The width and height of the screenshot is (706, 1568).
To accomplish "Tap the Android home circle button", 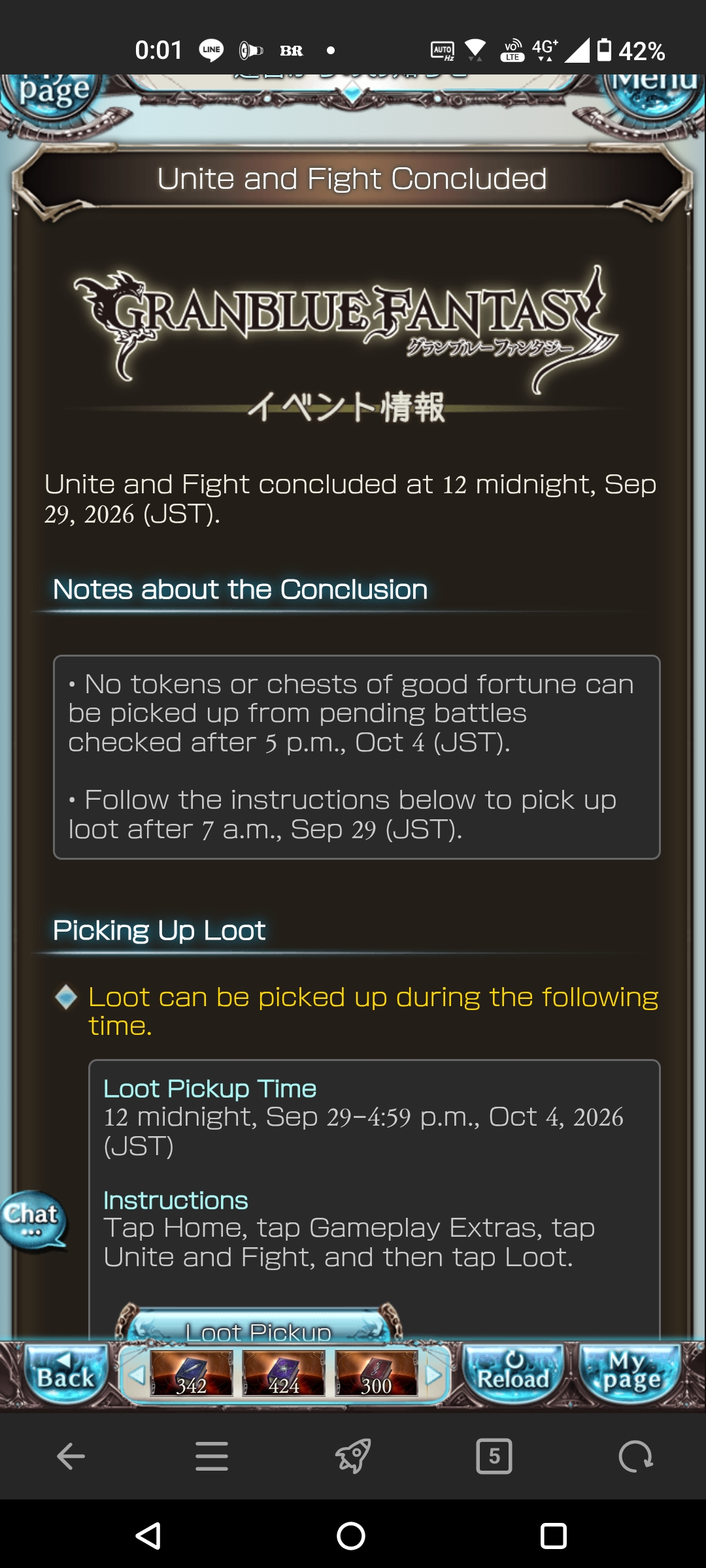I will pos(351,1535).
